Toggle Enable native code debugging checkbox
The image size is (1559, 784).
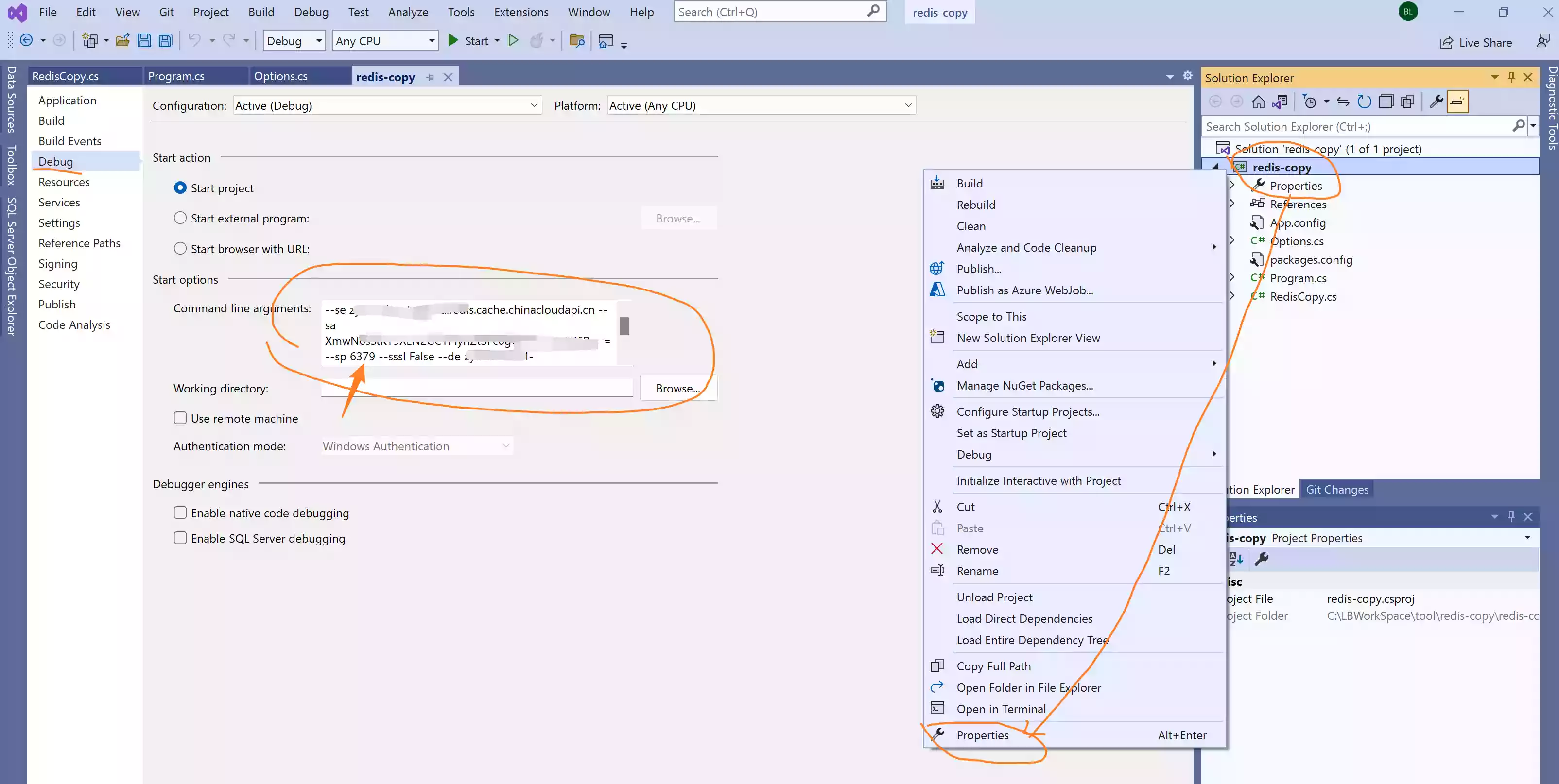180,512
